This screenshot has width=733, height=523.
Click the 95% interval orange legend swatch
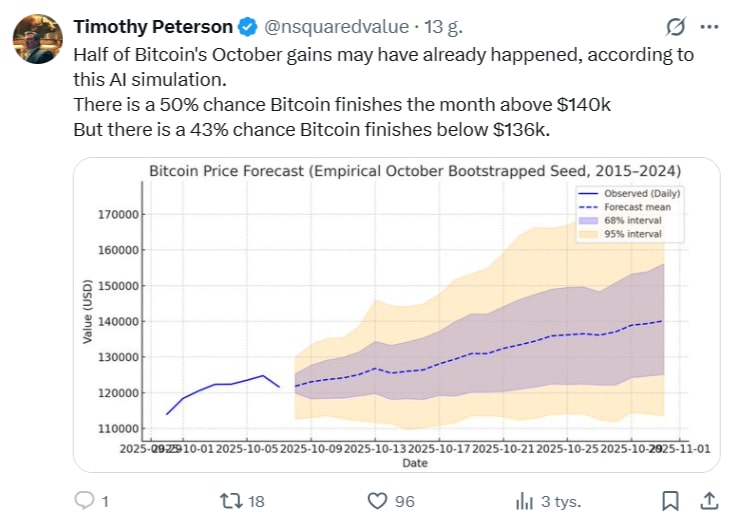coord(589,234)
